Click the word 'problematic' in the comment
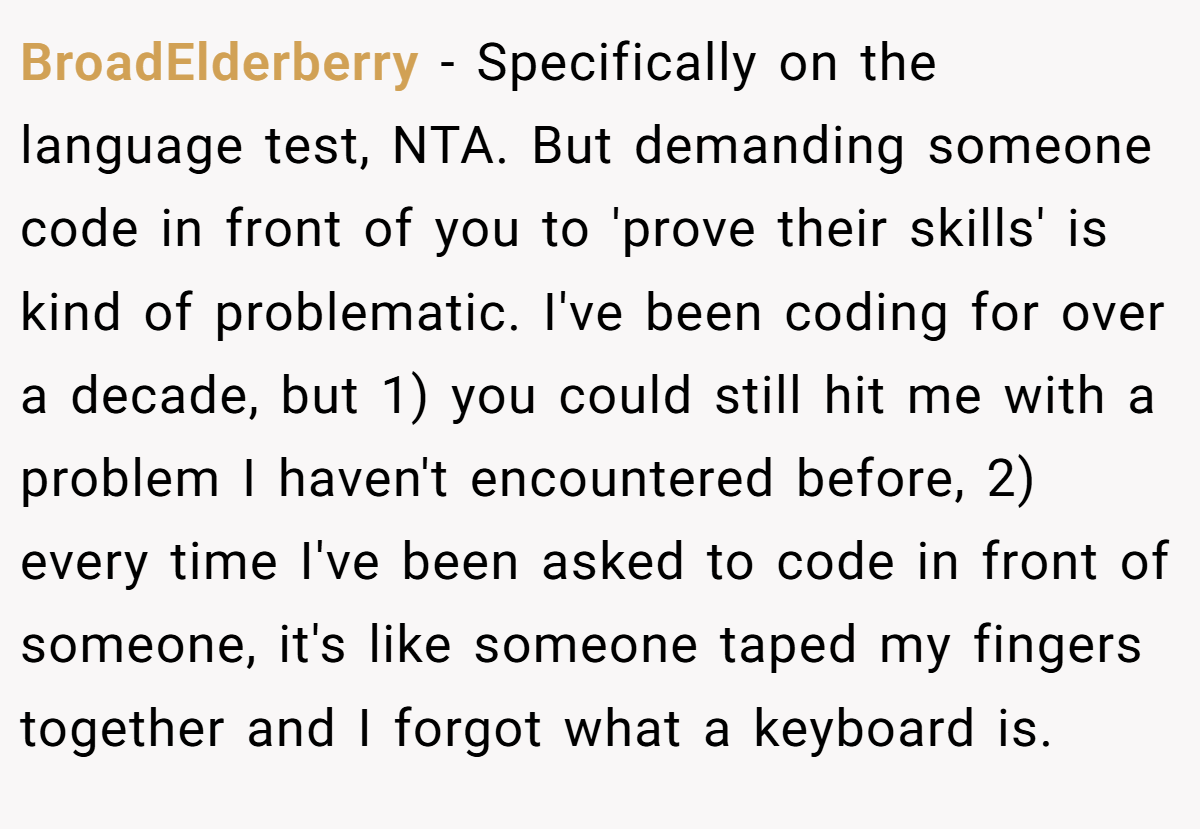Viewport: 1200px width, 829px height. coord(360,315)
